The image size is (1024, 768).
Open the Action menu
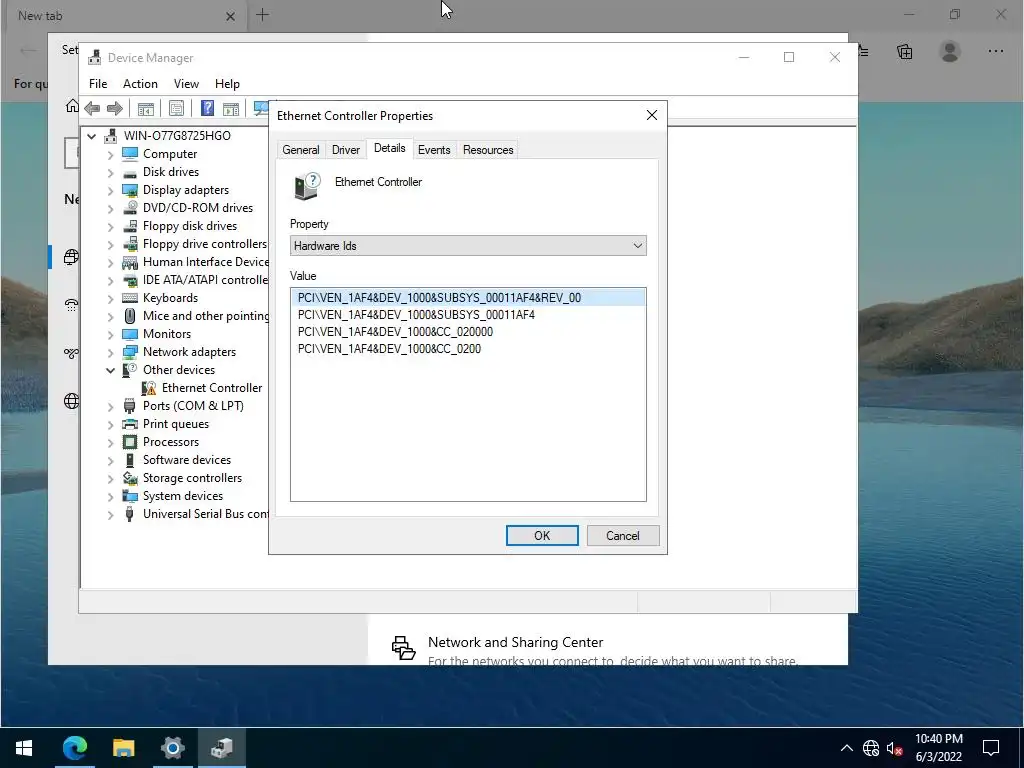140,84
